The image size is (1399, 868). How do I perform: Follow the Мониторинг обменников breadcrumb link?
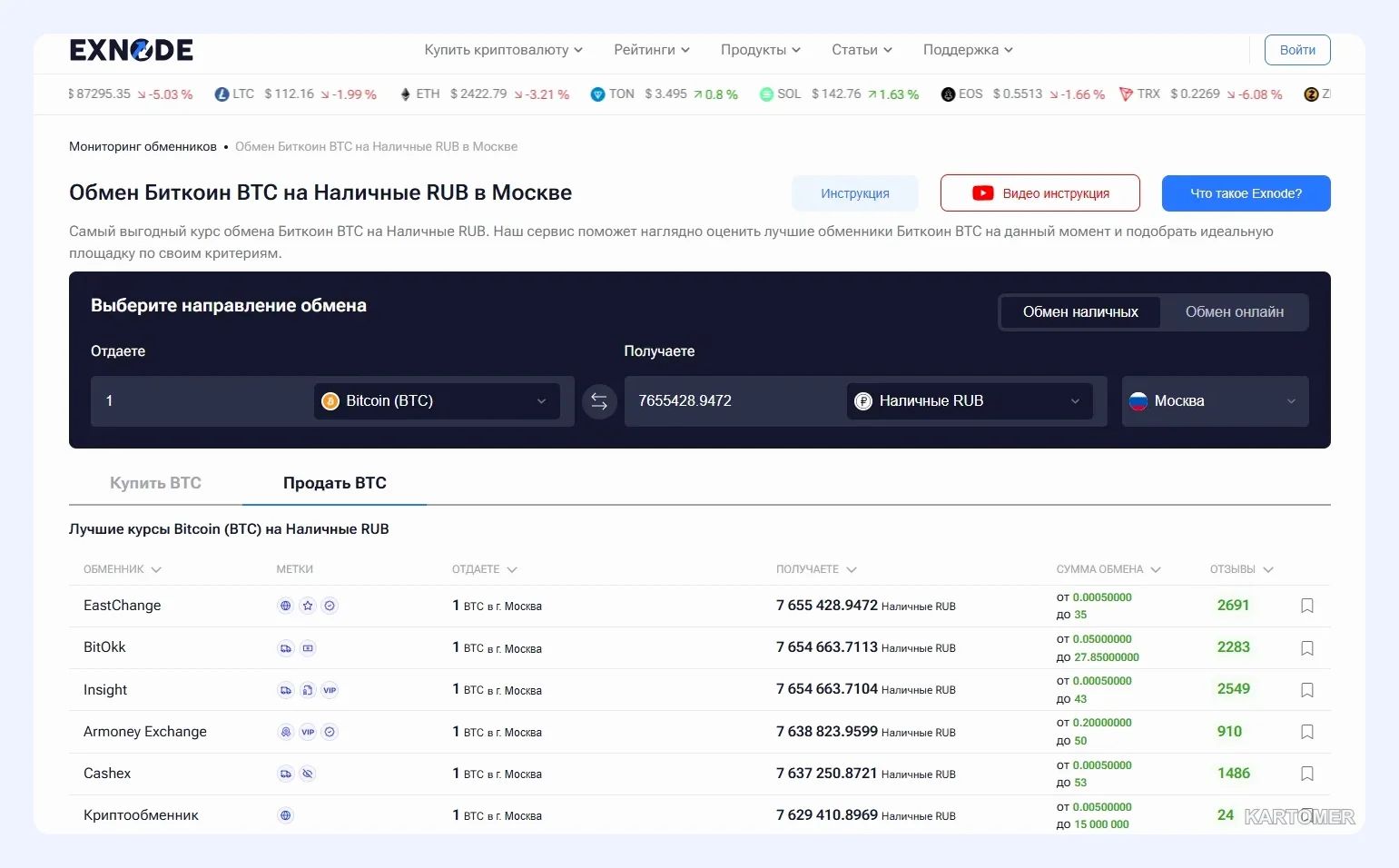pos(143,146)
